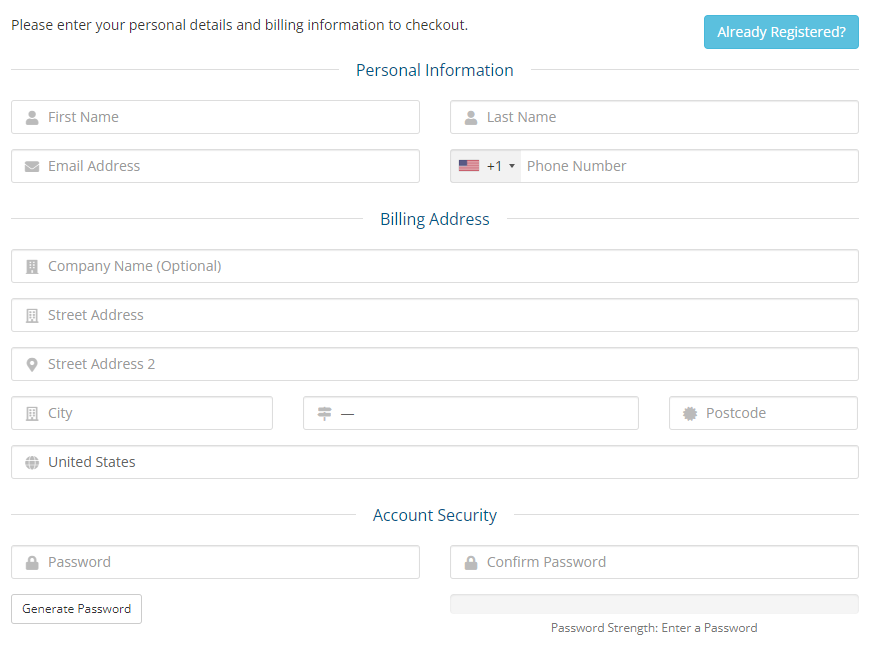Click the password strength meter bar
The image size is (871, 648).
point(654,604)
